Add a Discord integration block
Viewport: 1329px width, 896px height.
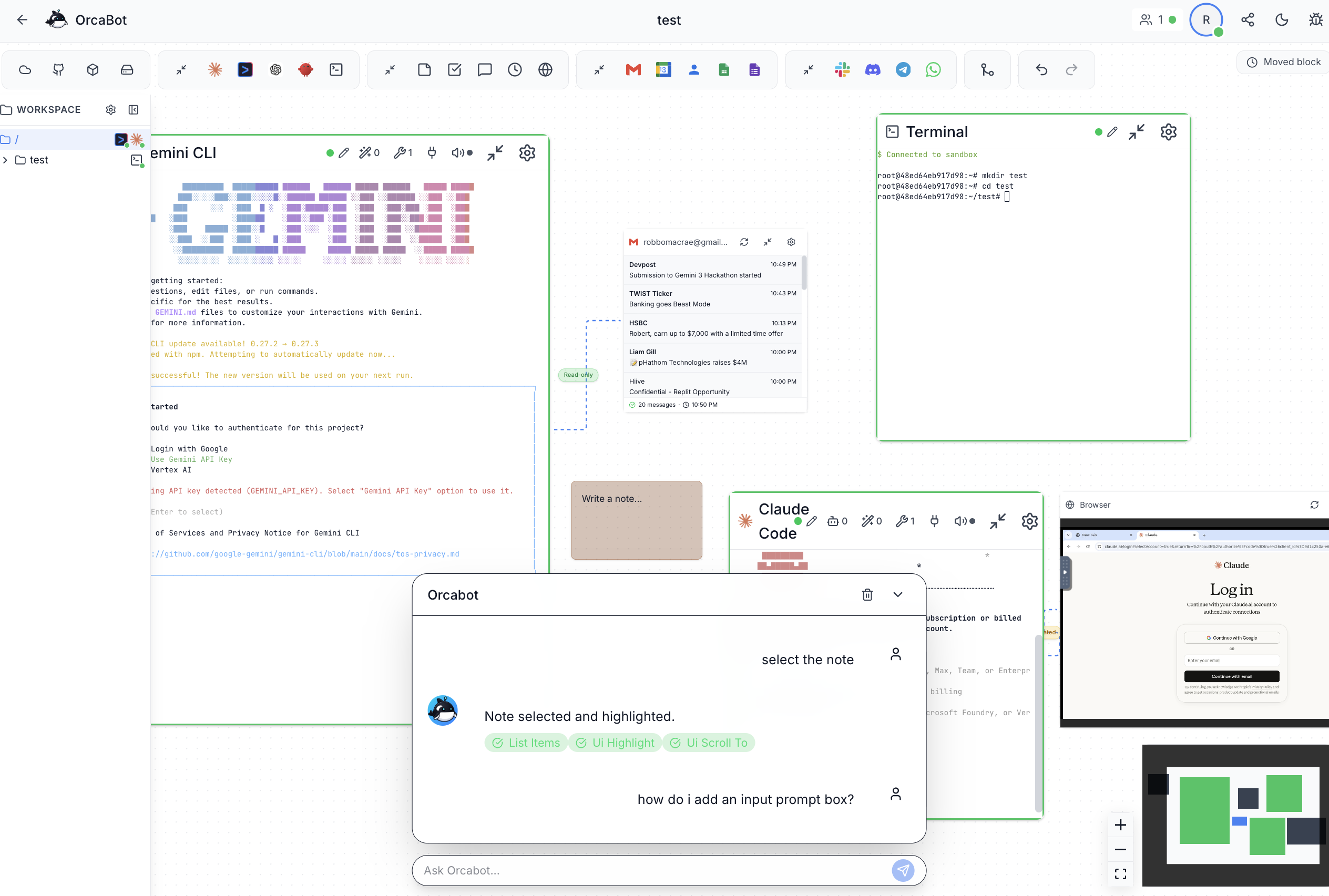pos(872,70)
